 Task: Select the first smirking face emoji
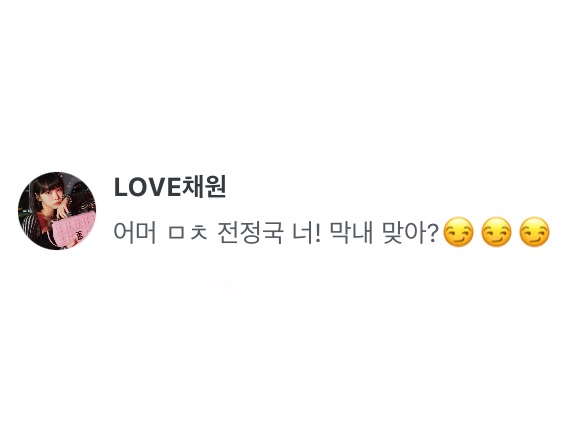458,232
